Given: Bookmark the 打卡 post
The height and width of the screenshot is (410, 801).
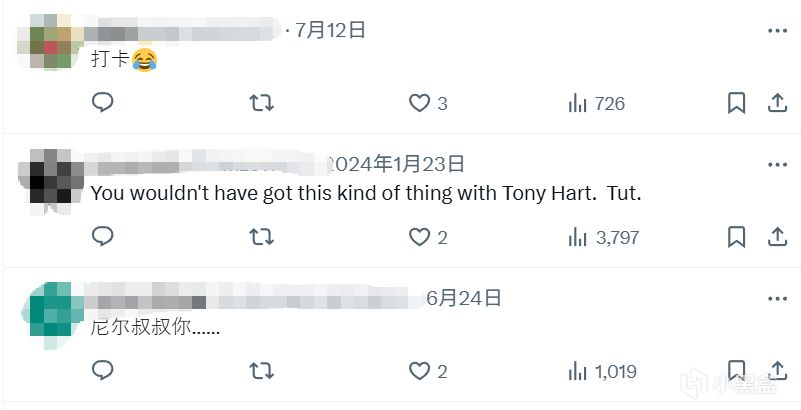Looking at the screenshot, I should (736, 103).
